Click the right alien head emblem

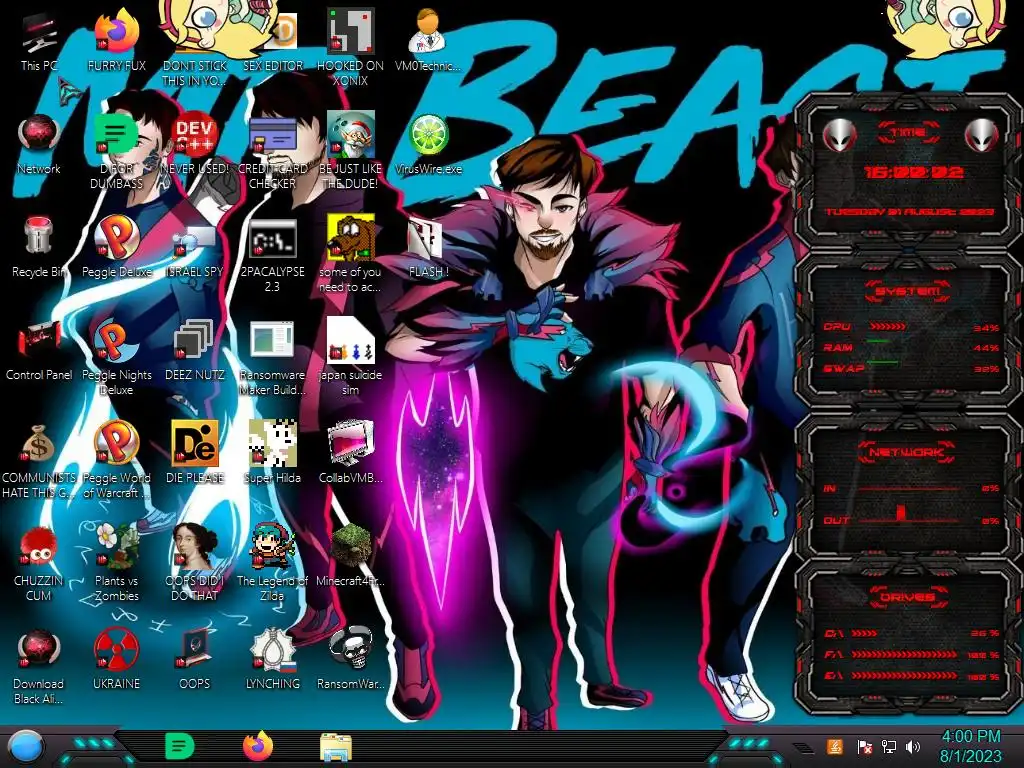pyautogui.click(x=982, y=136)
